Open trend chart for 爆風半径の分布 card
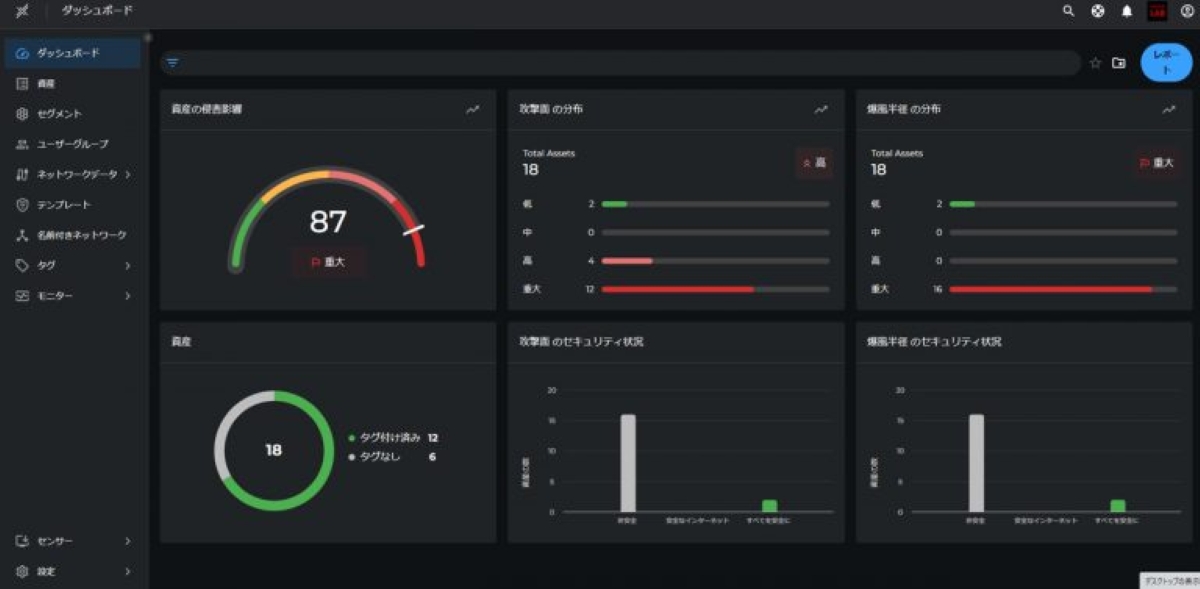The height and width of the screenshot is (589, 1200). [x=1168, y=109]
